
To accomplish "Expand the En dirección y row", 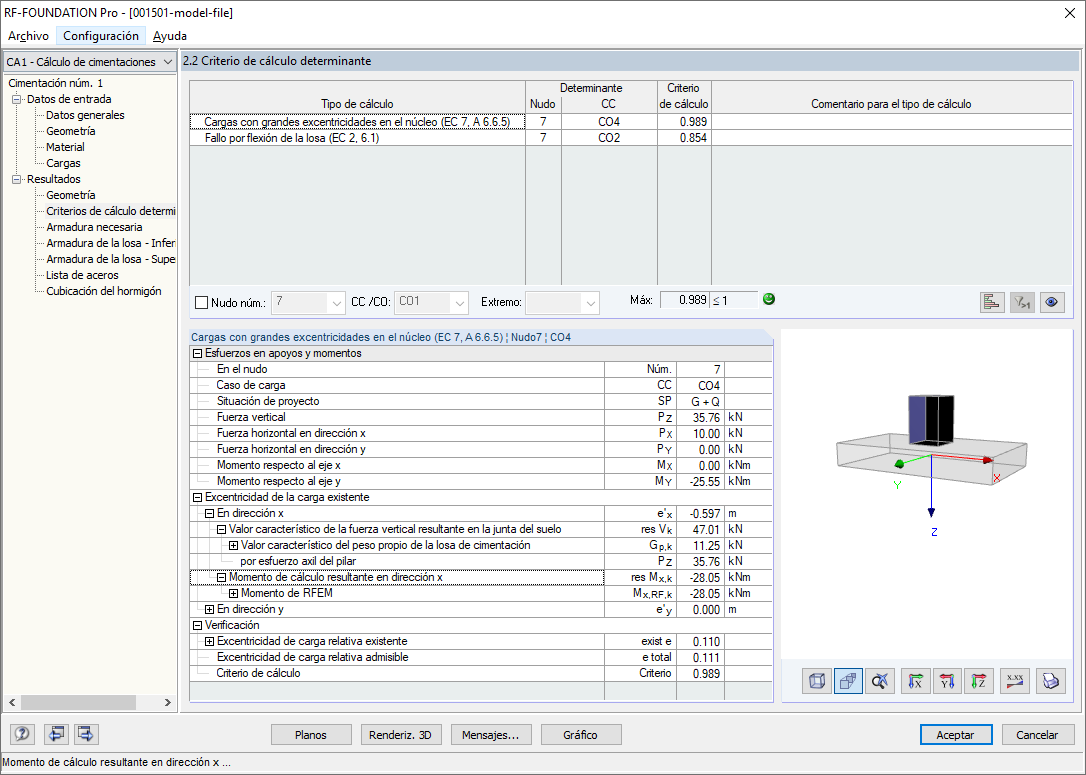I will [209, 609].
